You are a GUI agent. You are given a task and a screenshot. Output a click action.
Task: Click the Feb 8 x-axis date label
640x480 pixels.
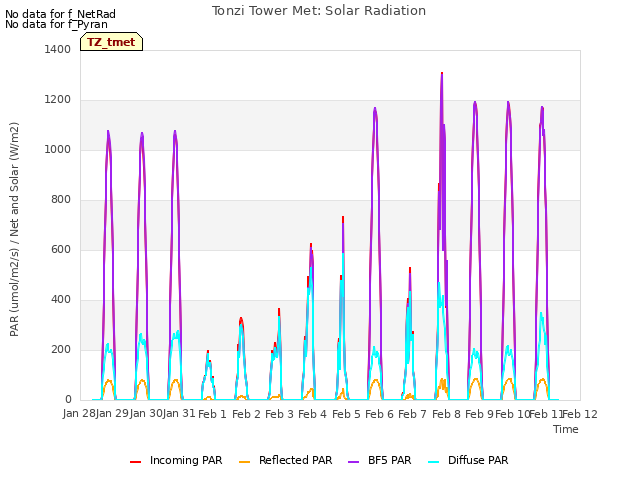(x=446, y=414)
